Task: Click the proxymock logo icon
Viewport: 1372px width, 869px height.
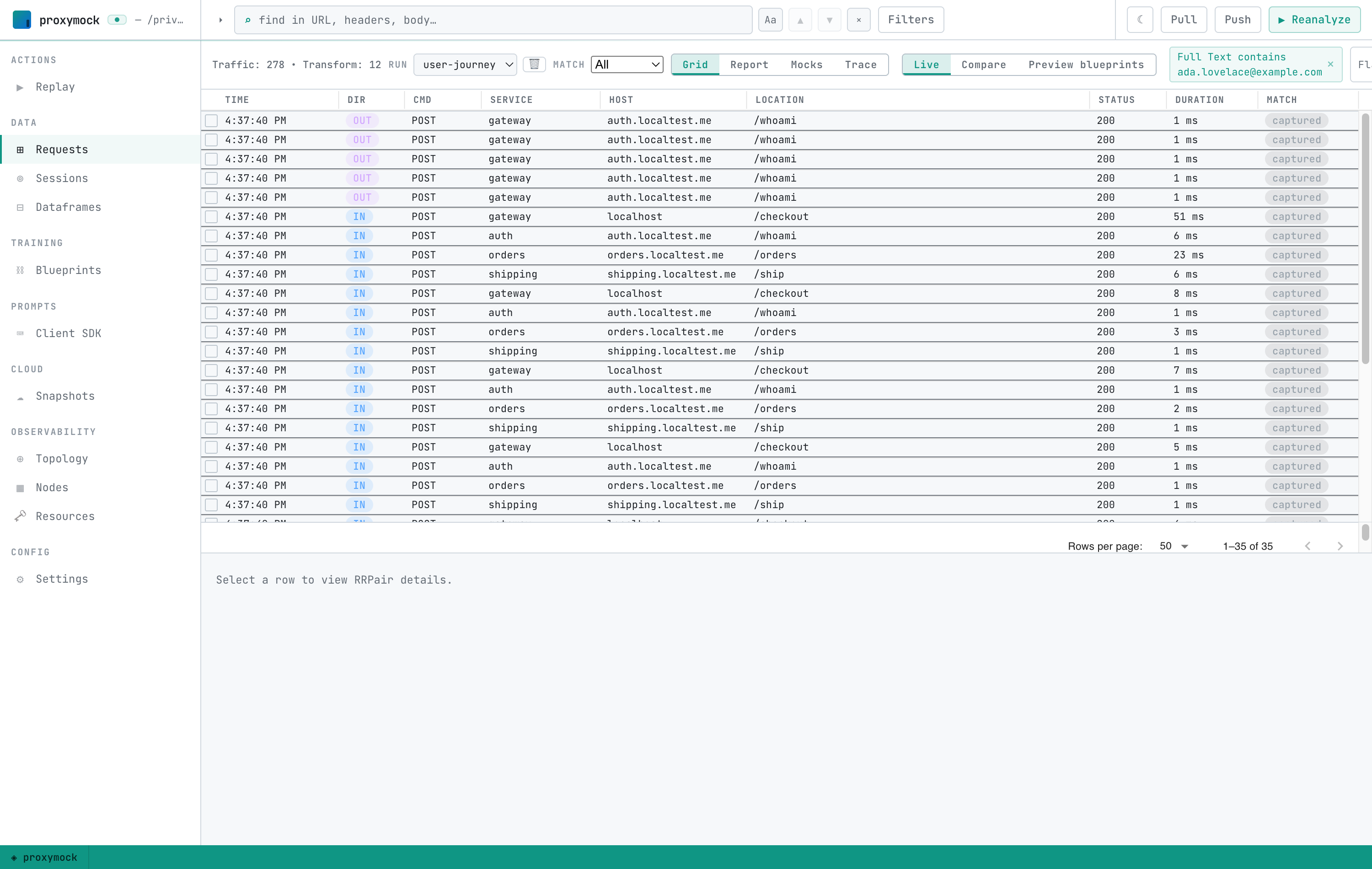Action: (x=21, y=20)
